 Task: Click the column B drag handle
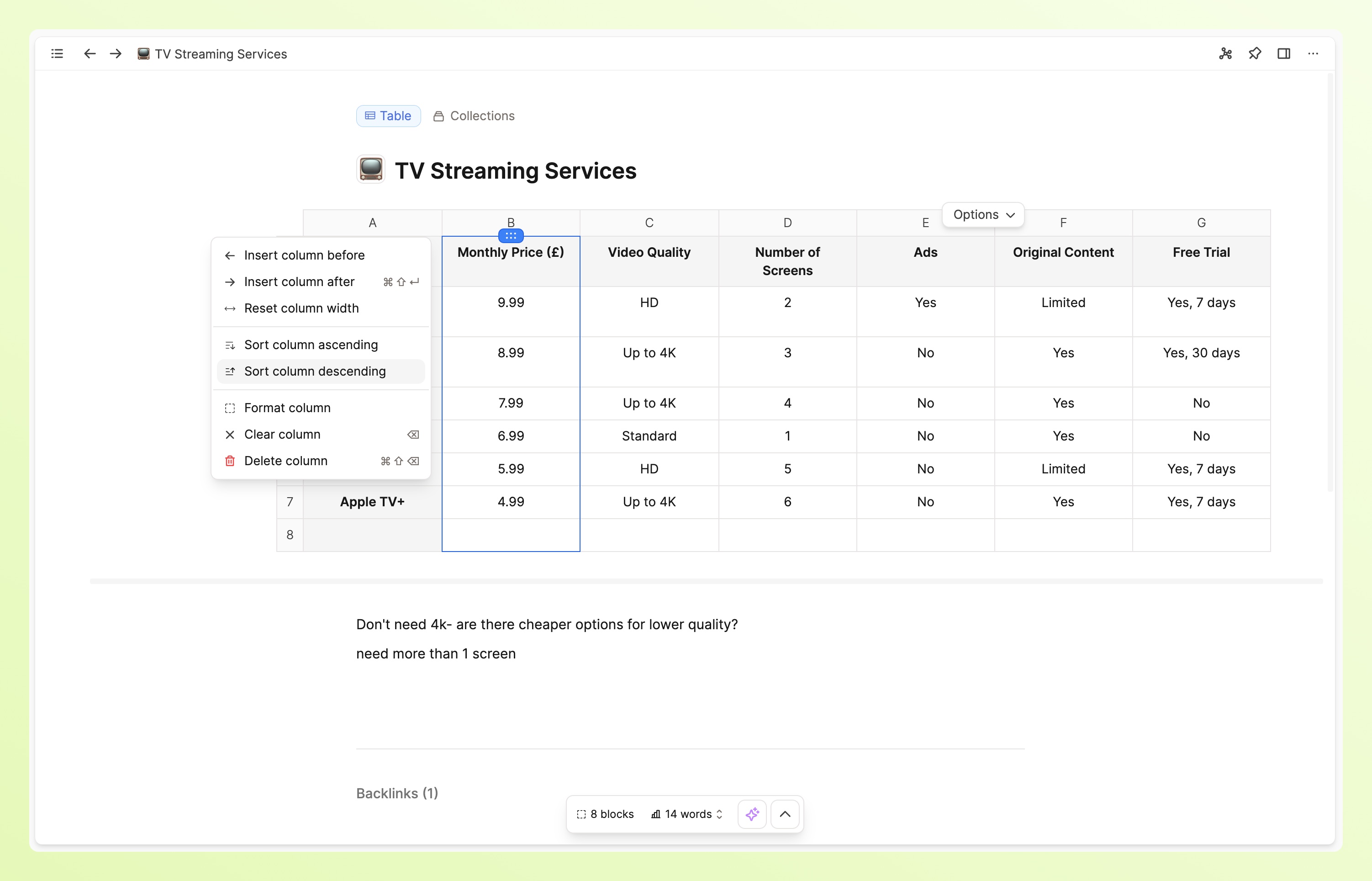pyautogui.click(x=511, y=236)
